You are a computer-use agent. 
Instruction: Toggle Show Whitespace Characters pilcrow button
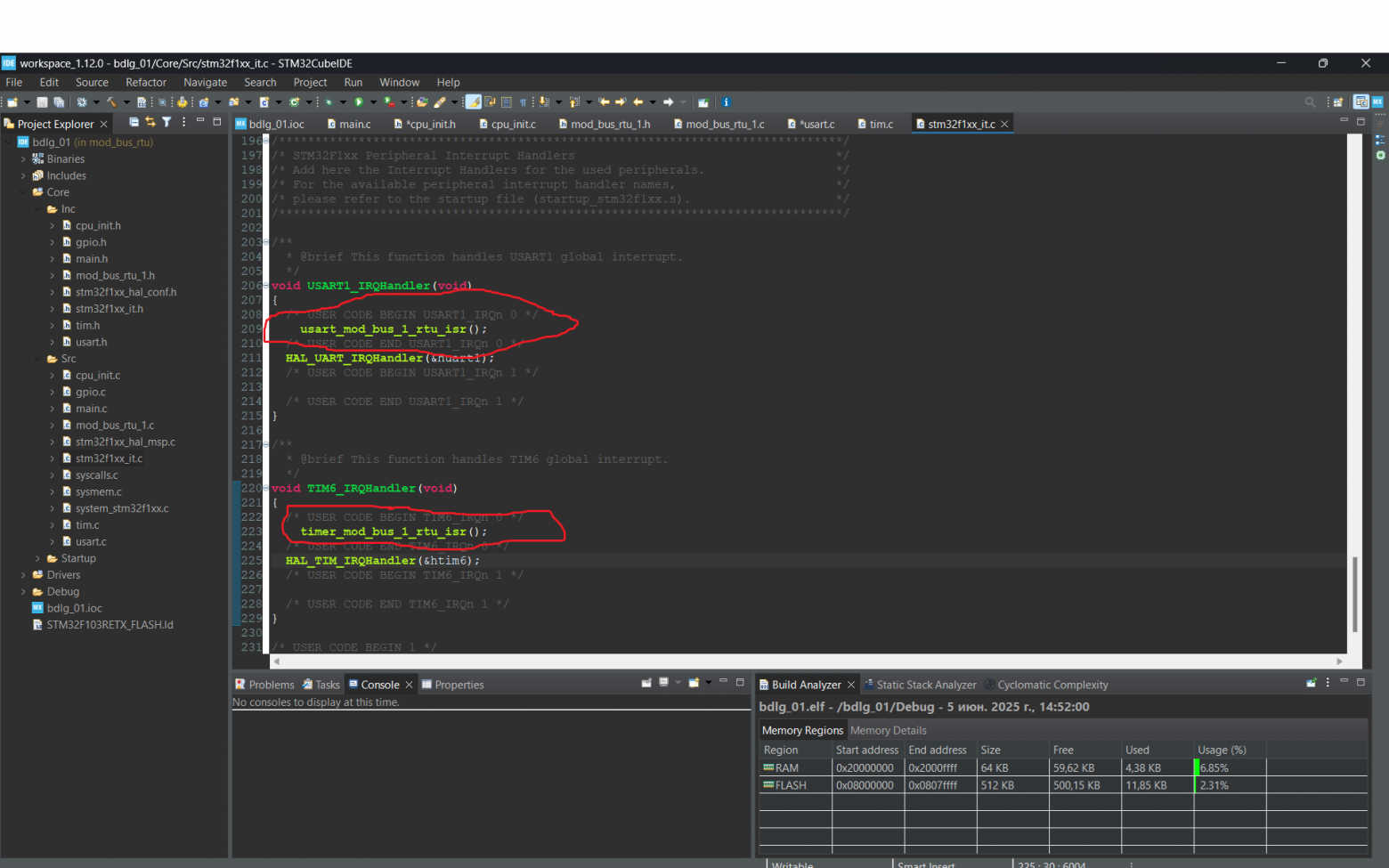(x=524, y=102)
